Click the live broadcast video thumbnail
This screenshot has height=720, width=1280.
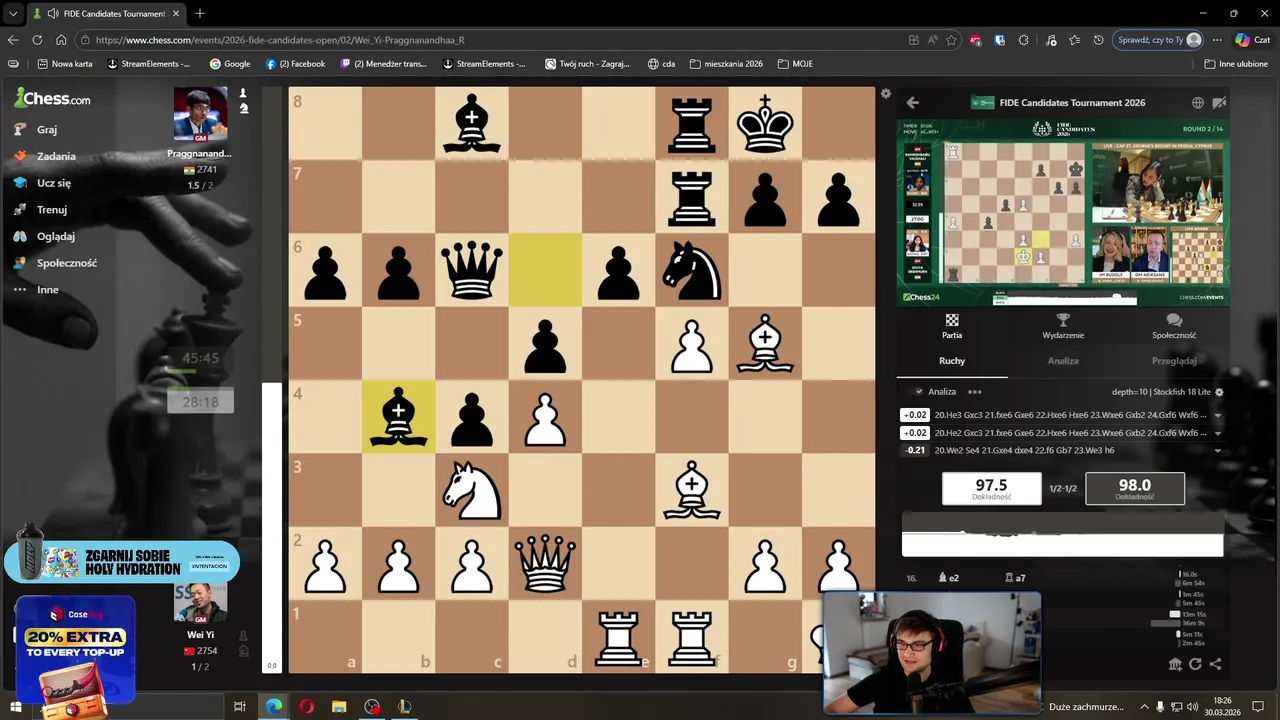point(1062,212)
